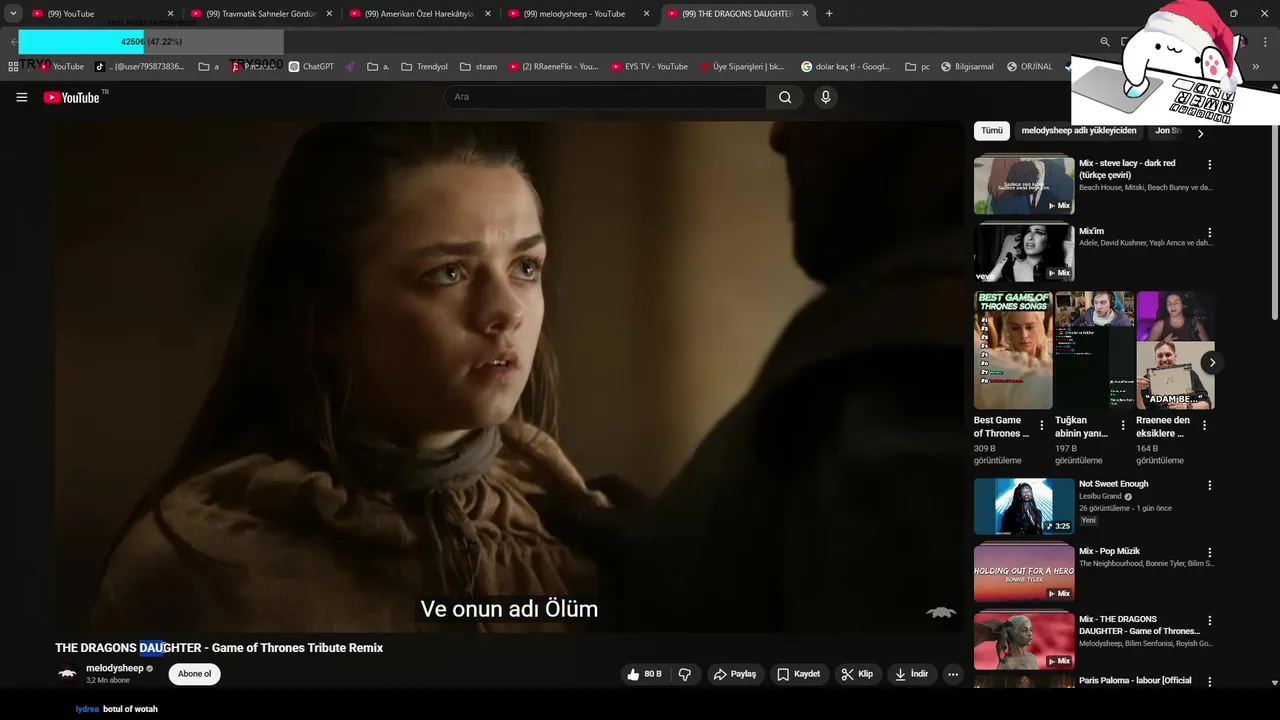Viewport: 1280px width, 720px height.
Task: Open the tab search dropdown arrow
Action: coord(13,14)
